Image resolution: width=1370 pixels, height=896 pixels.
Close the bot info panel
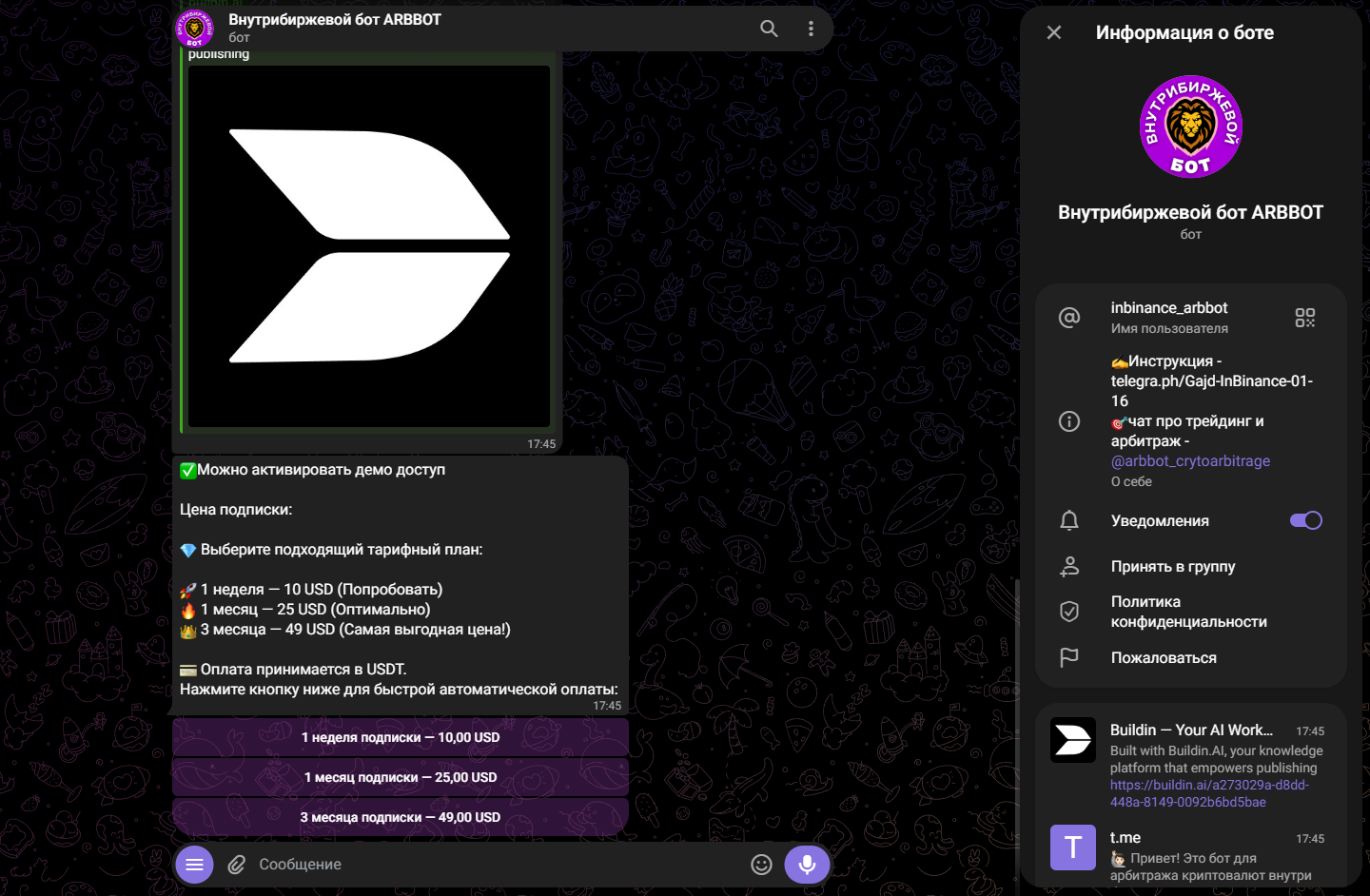pyautogui.click(x=1054, y=32)
